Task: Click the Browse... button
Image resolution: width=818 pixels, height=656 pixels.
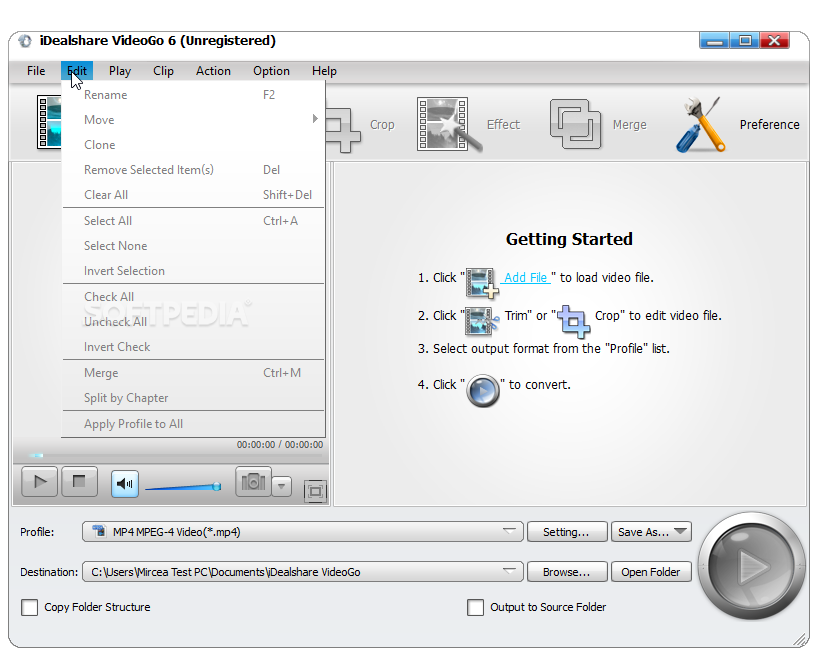Action: (567, 572)
